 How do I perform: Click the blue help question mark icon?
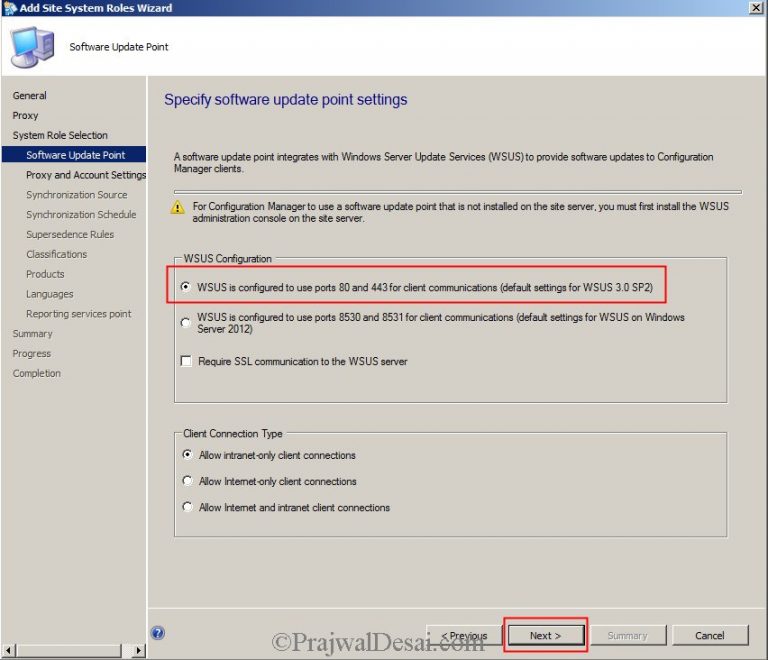(x=158, y=633)
